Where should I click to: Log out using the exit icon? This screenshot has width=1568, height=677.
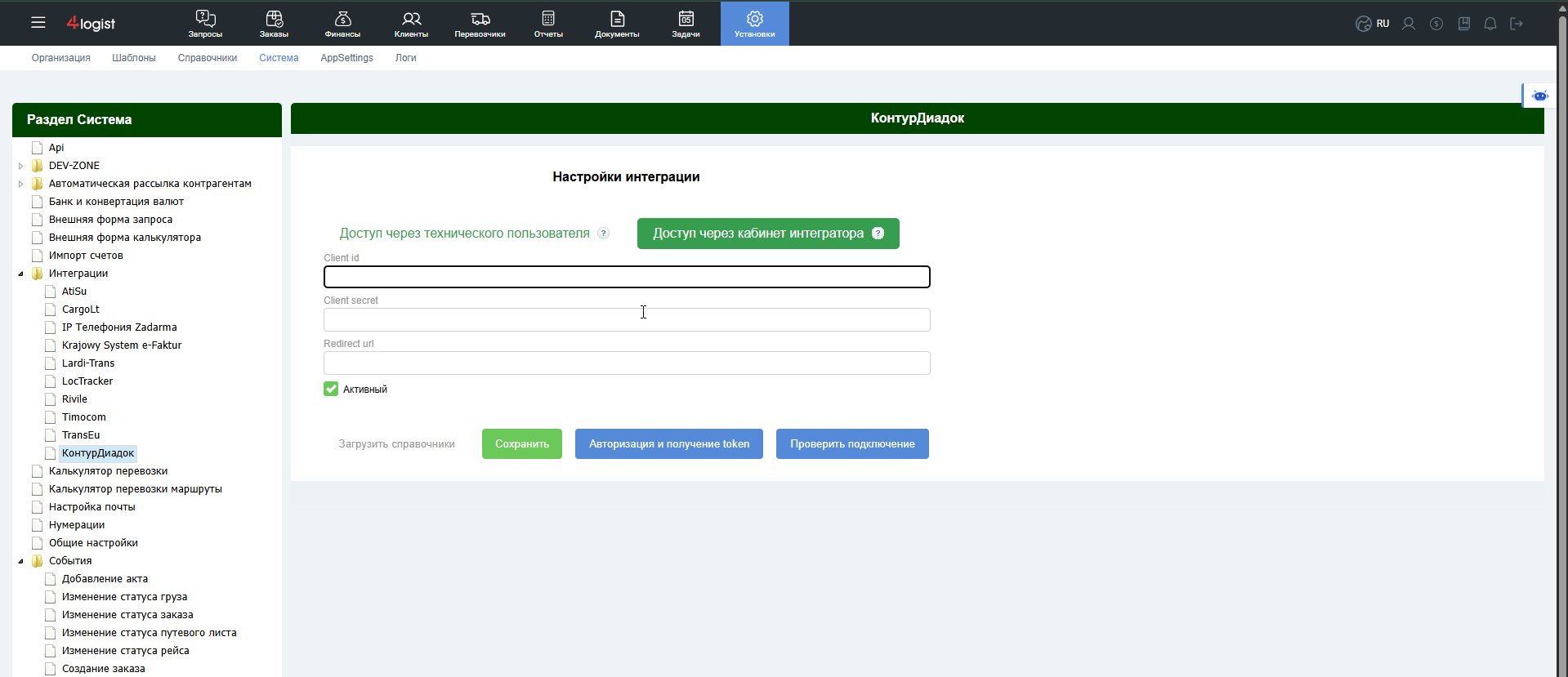tap(1517, 24)
